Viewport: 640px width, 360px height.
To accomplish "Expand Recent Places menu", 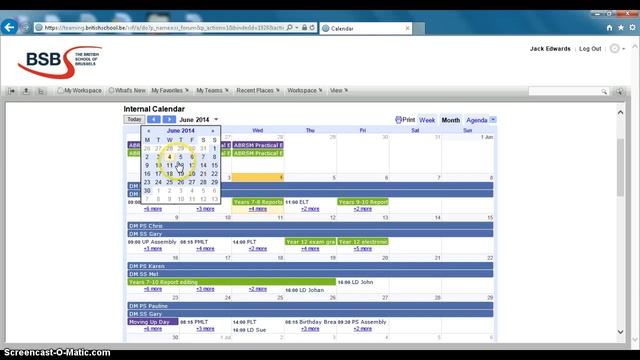I will coord(258,90).
